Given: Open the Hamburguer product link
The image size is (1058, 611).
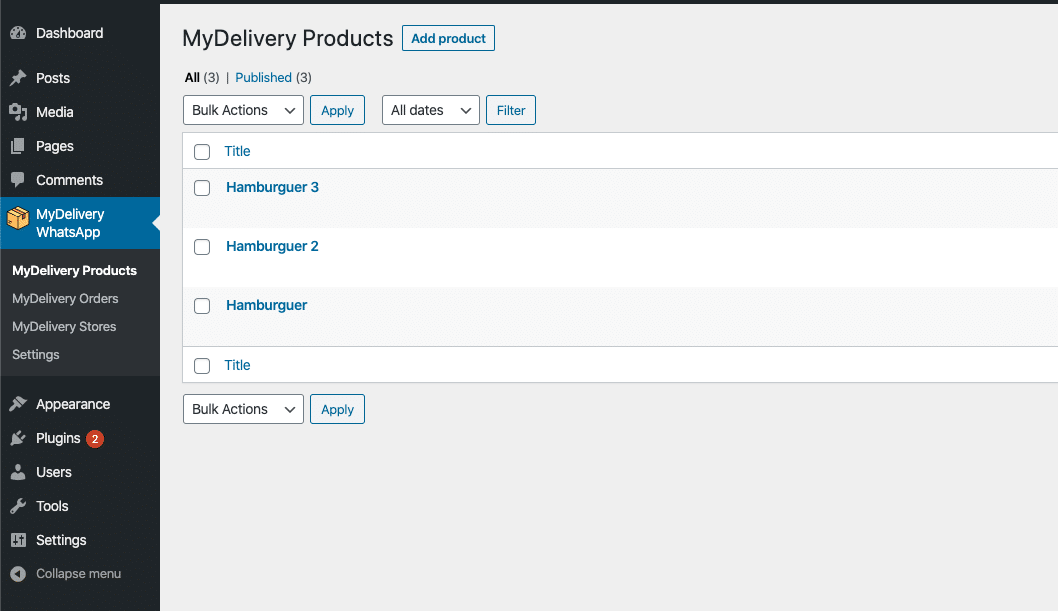Looking at the screenshot, I should click(267, 306).
